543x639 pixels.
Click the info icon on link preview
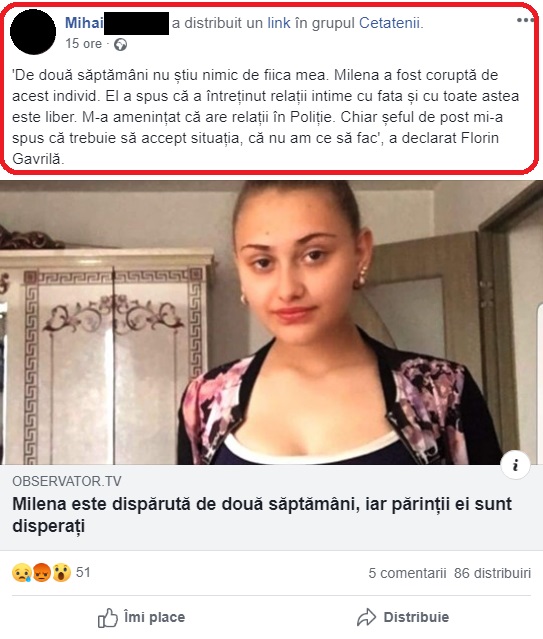point(515,465)
